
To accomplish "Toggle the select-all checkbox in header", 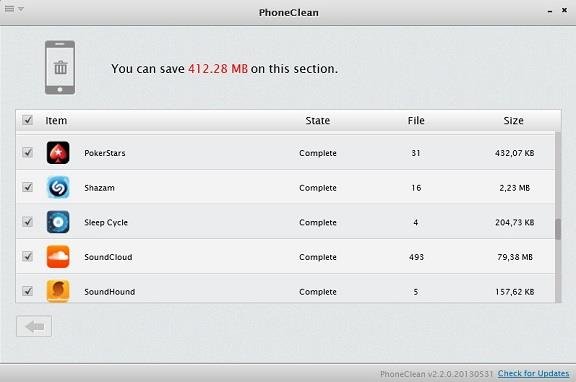I will point(28,120).
